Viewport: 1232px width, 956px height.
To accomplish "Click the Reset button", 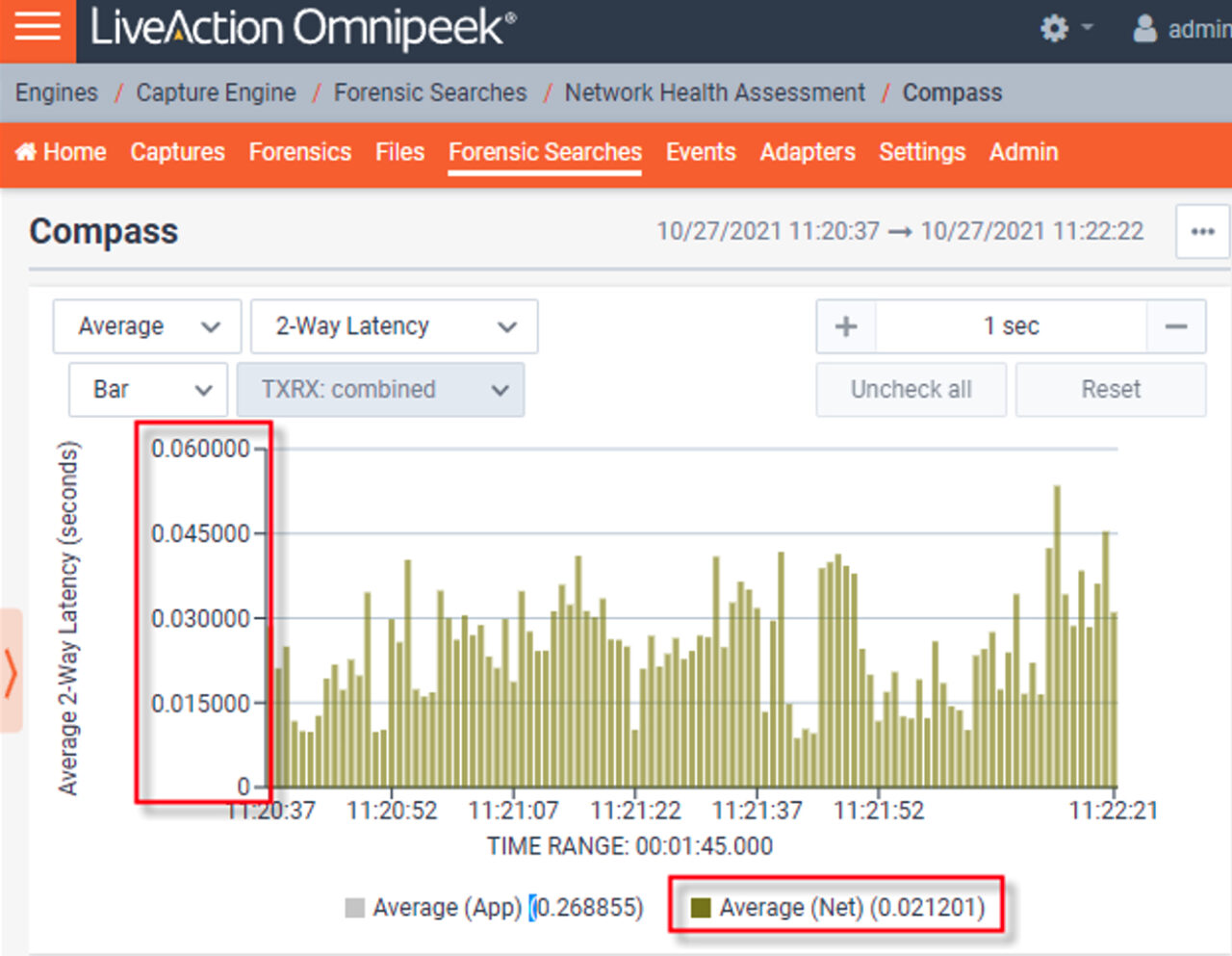I will pyautogui.click(x=1110, y=390).
